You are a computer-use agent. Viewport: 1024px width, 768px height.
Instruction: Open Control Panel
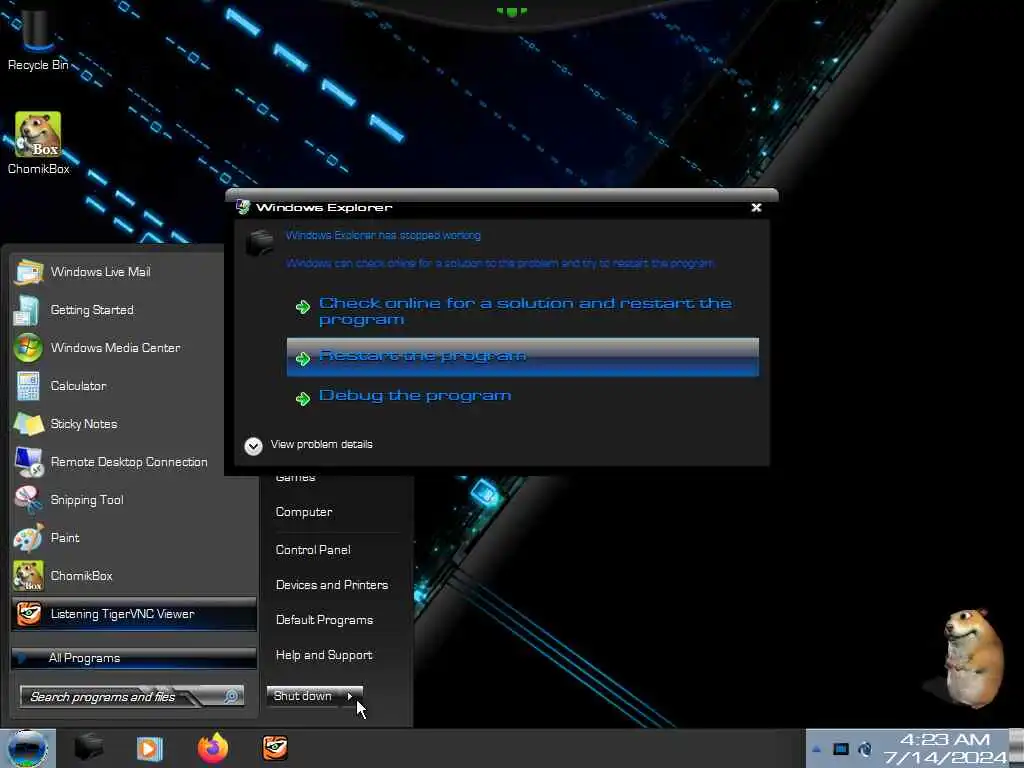[x=313, y=550]
